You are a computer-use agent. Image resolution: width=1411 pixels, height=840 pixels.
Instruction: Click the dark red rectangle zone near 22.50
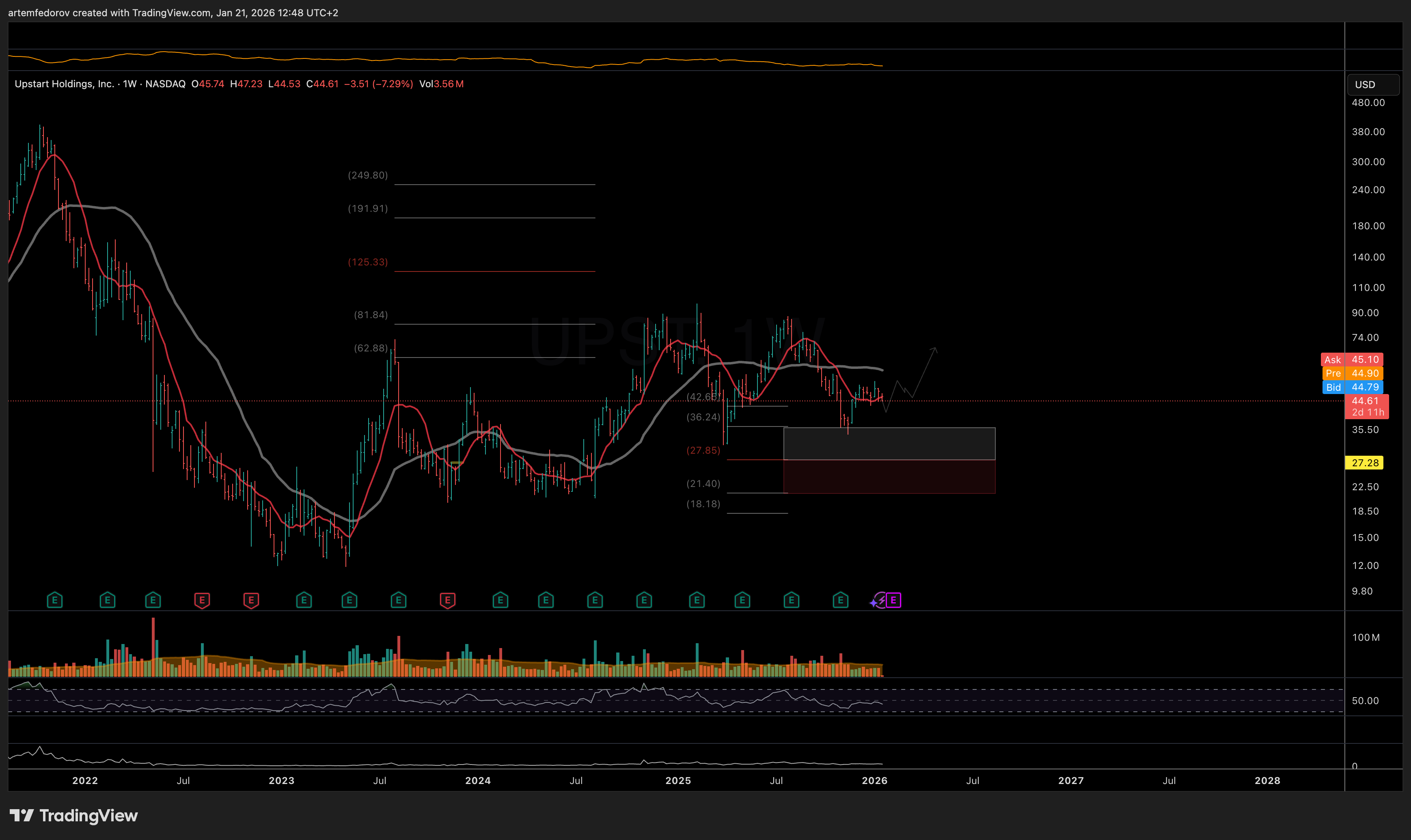click(889, 476)
